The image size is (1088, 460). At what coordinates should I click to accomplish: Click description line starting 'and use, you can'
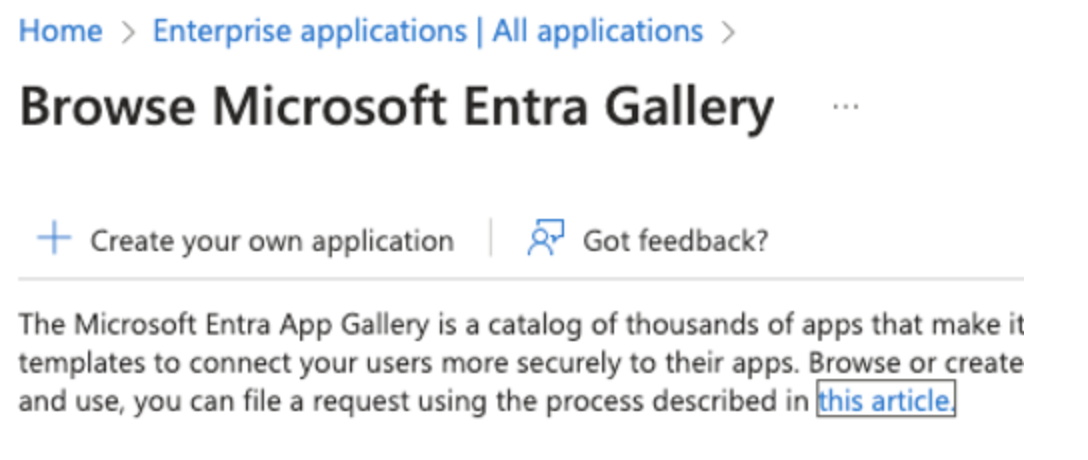[487, 401]
